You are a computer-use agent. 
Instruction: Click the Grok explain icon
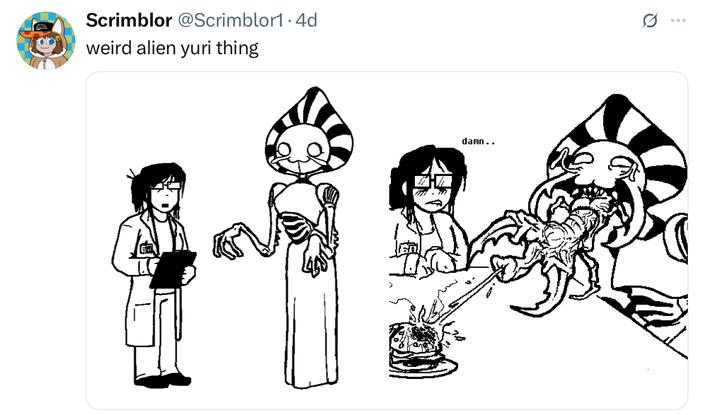tap(649, 21)
